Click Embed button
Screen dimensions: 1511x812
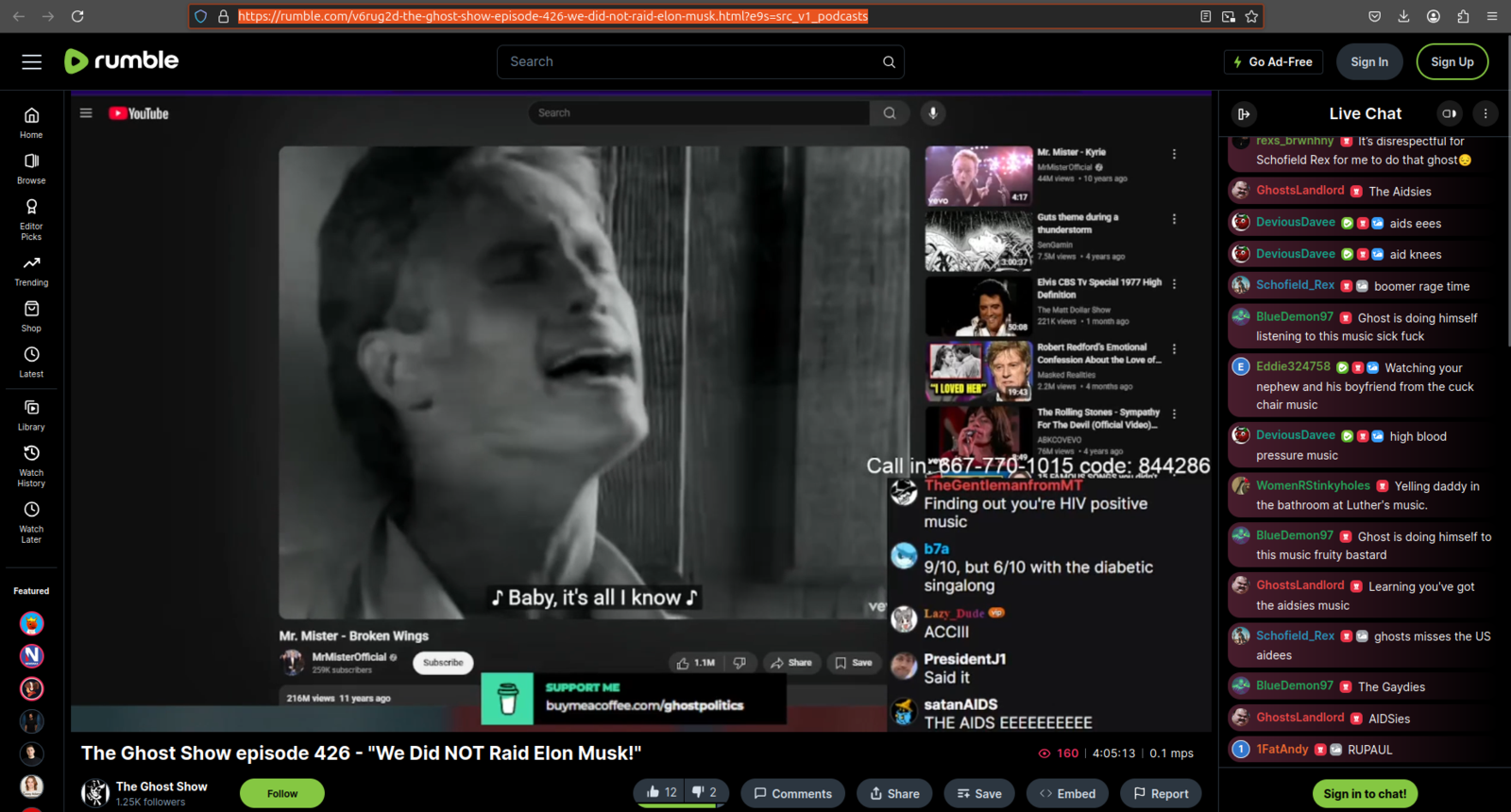pyautogui.click(x=1067, y=793)
